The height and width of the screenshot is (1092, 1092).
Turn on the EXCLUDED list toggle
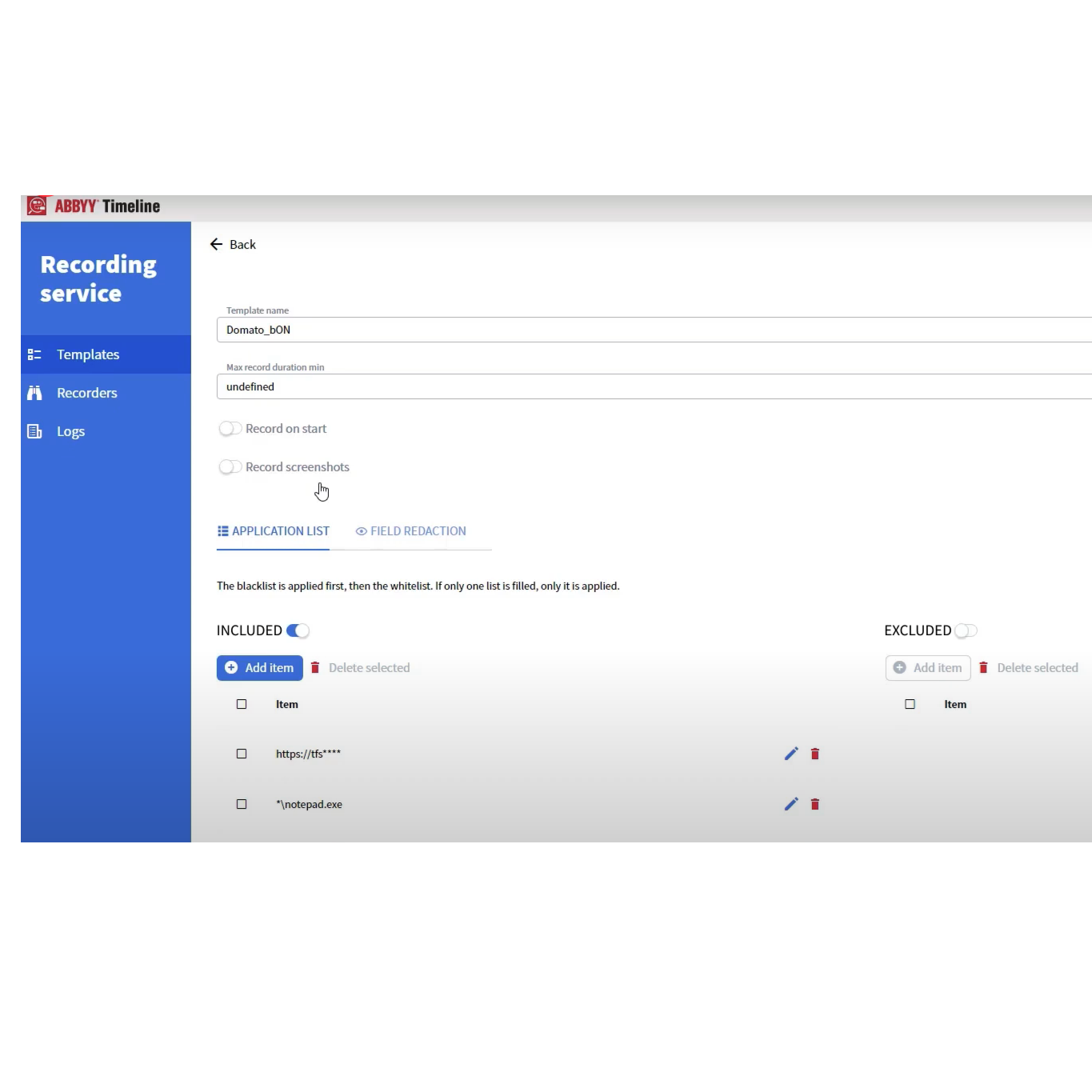966,630
